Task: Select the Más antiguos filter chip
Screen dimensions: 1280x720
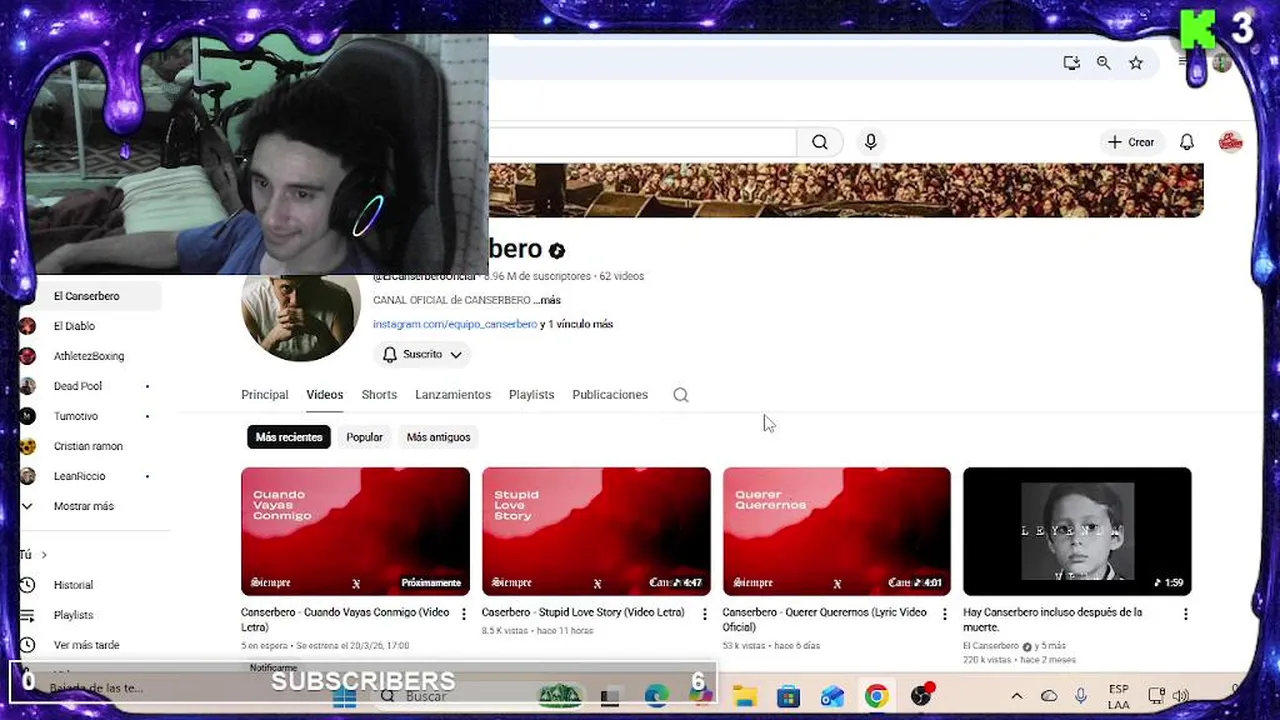Action: pyautogui.click(x=438, y=437)
